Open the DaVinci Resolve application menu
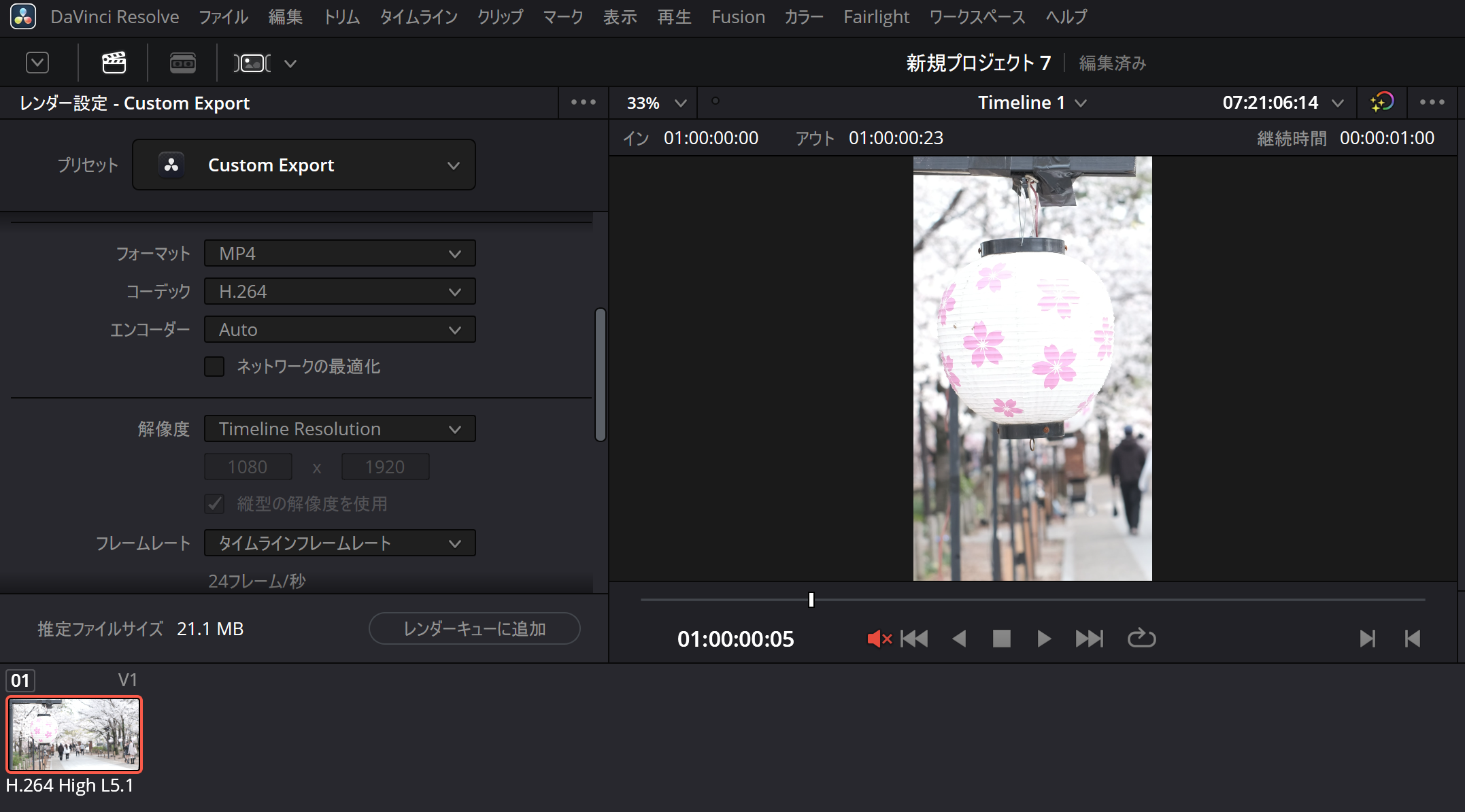This screenshot has height=812, width=1465. click(x=114, y=17)
